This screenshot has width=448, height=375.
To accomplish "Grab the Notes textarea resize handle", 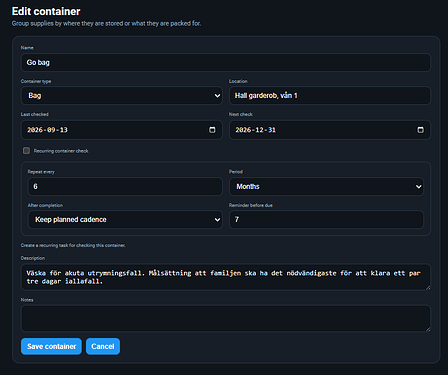I will [x=428, y=329].
